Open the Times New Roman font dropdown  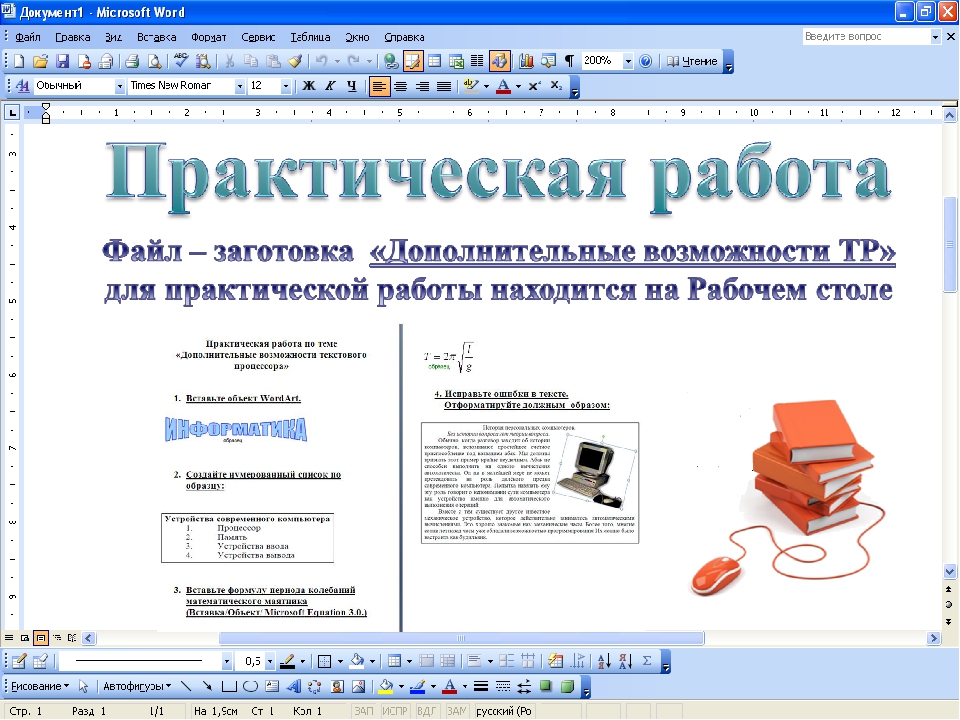click(239, 86)
